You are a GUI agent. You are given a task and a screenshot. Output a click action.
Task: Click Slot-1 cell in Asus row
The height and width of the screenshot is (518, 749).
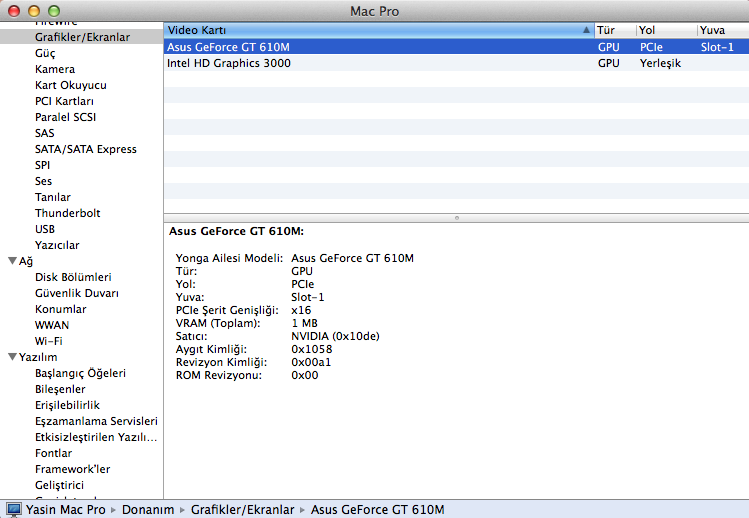pos(717,47)
